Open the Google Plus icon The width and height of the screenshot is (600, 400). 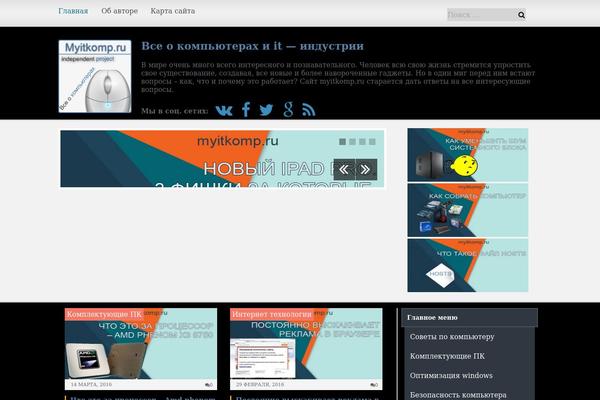pyautogui.click(x=289, y=109)
